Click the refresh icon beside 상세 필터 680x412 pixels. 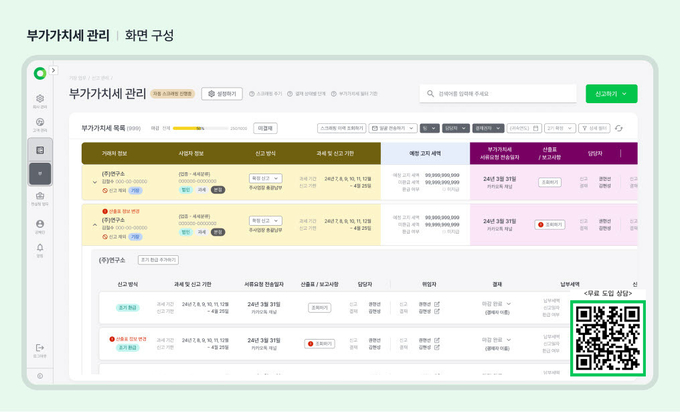point(619,128)
